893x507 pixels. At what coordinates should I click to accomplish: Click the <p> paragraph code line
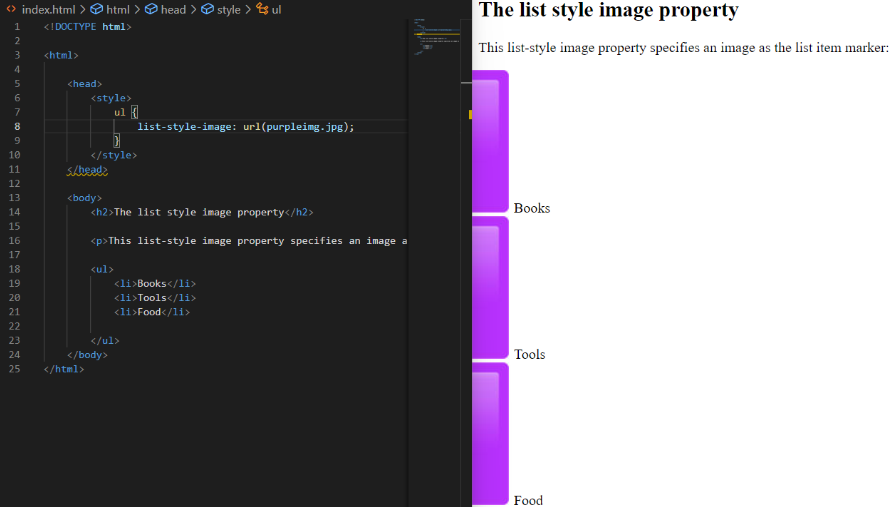[x=249, y=240]
